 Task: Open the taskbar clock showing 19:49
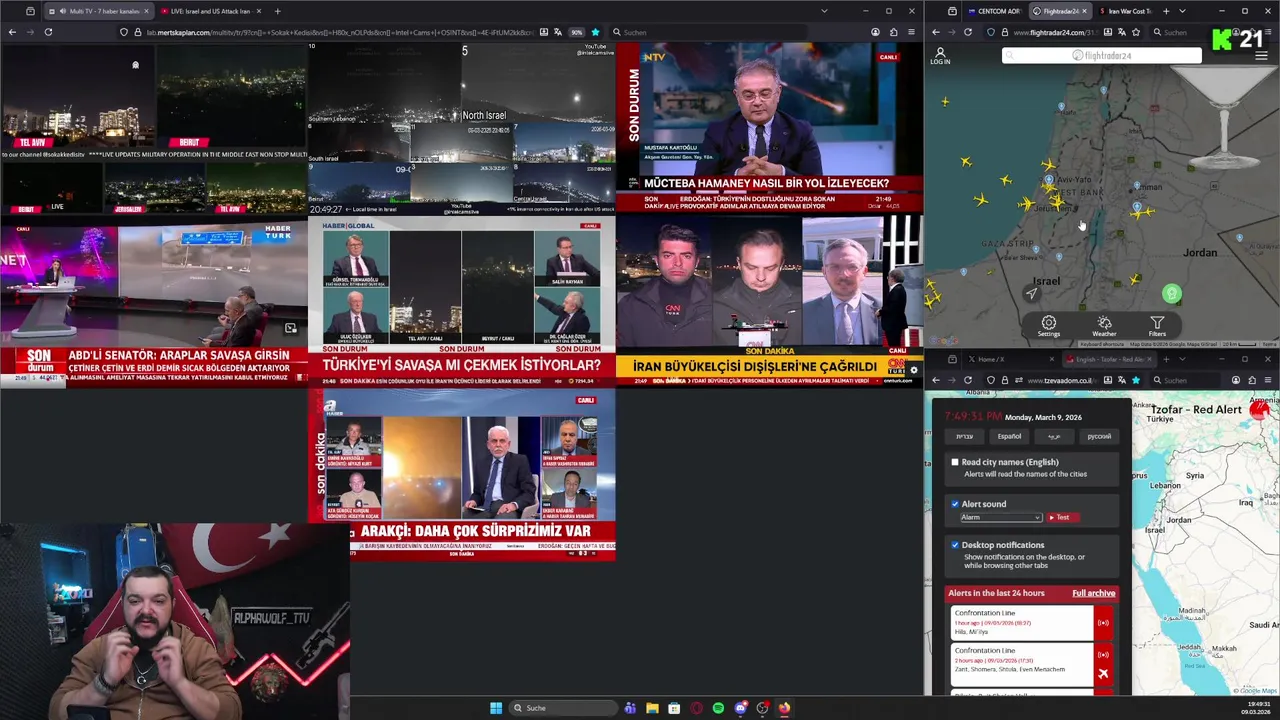[1256, 707]
